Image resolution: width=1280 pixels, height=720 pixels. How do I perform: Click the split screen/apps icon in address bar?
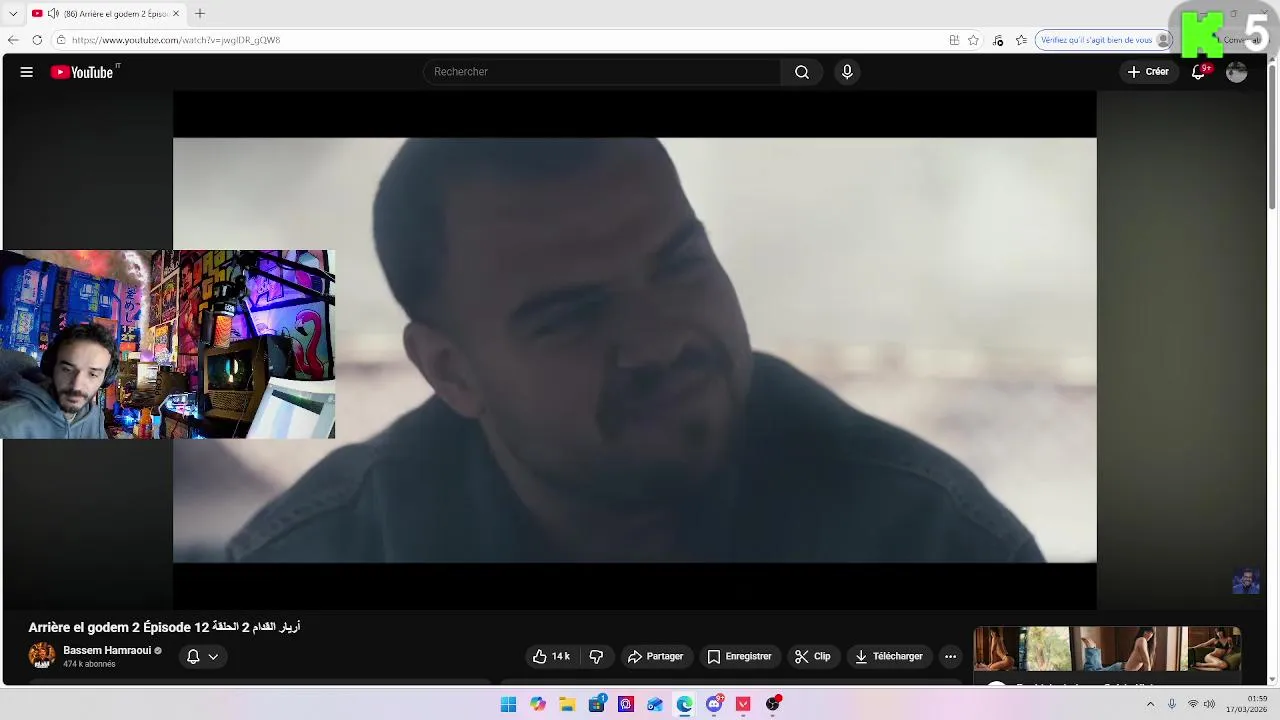[954, 40]
